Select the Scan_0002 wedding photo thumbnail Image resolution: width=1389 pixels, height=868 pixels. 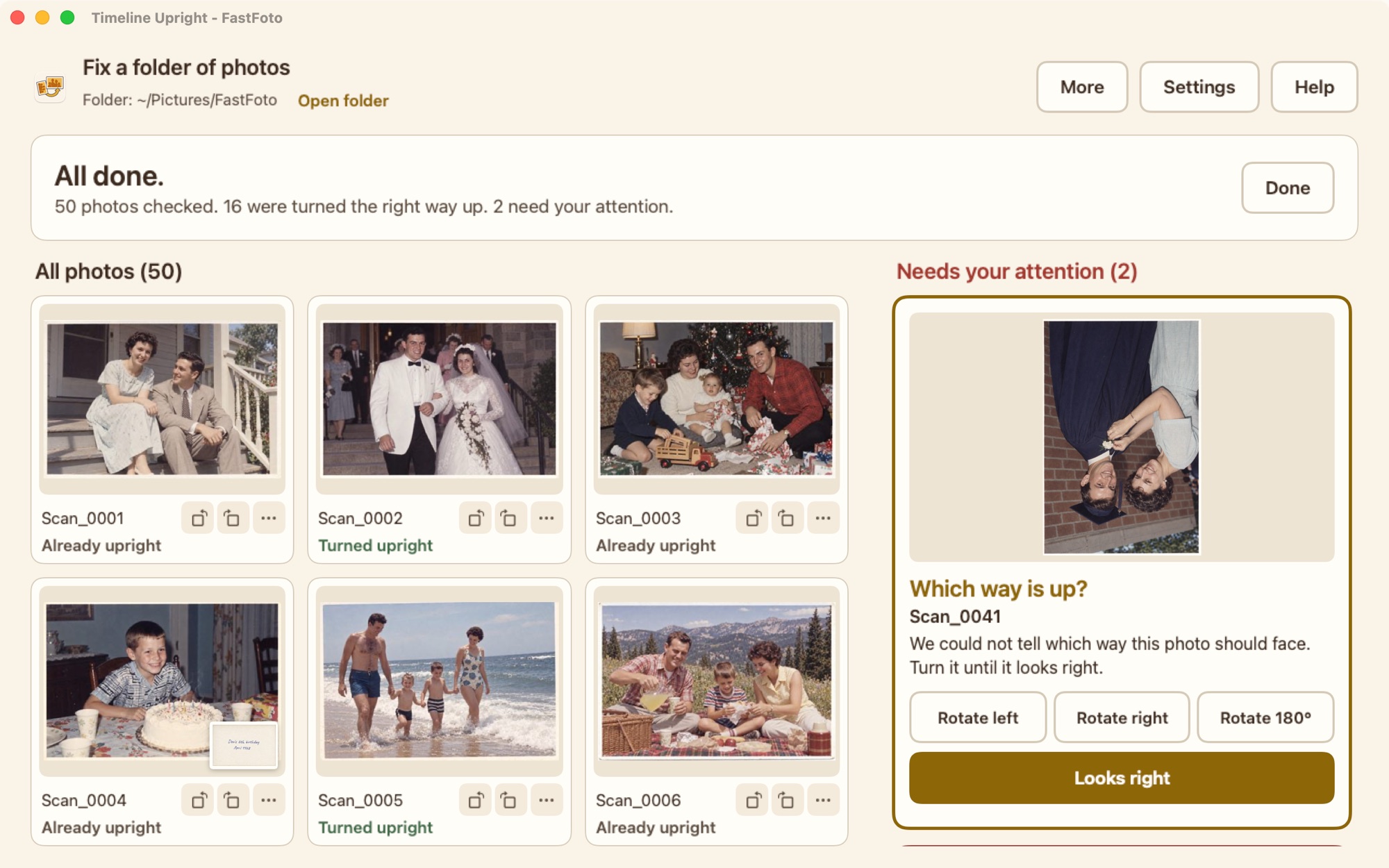click(x=440, y=399)
